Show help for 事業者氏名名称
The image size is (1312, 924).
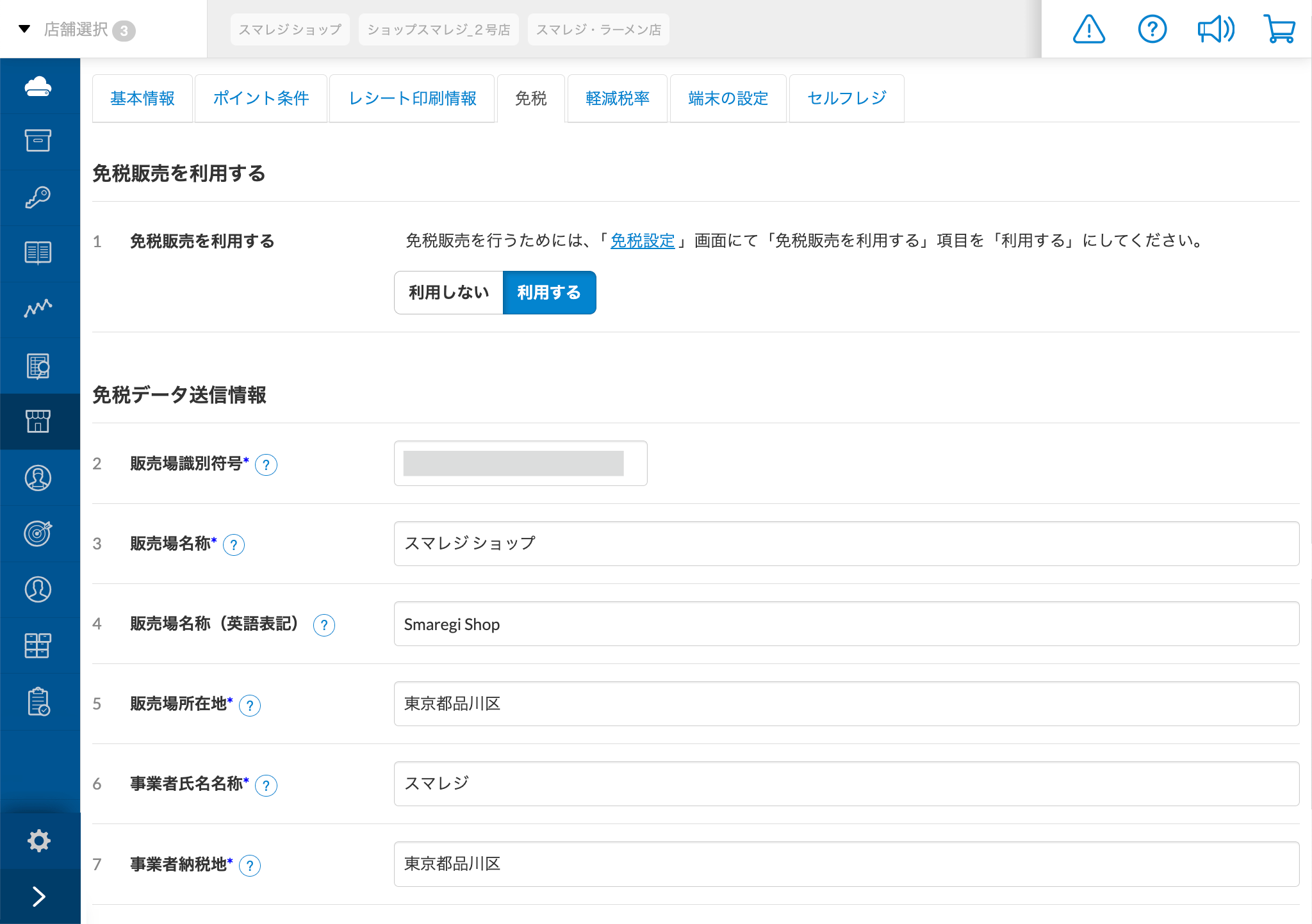266,785
